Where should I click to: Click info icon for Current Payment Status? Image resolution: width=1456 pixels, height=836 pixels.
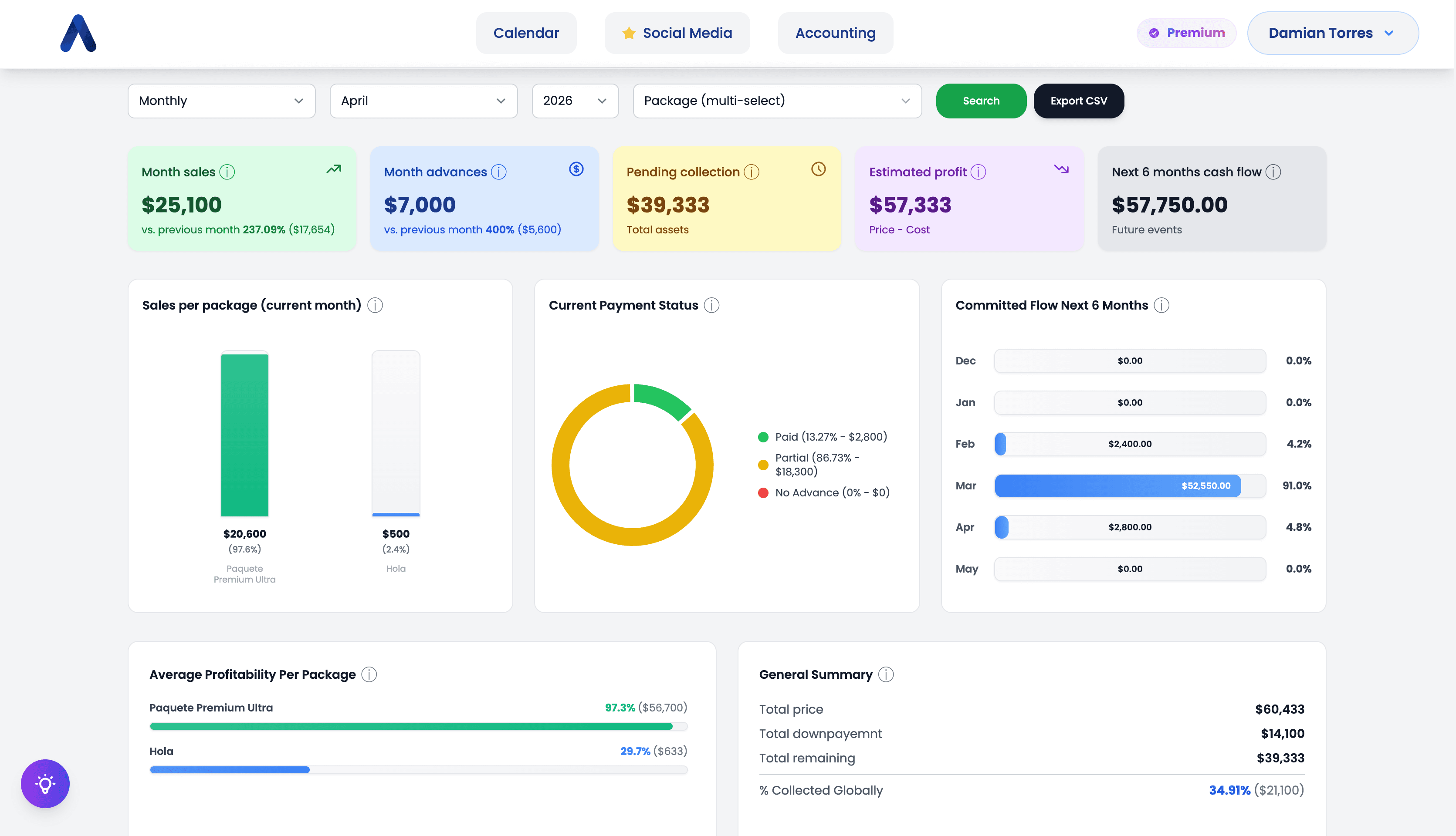(711, 306)
